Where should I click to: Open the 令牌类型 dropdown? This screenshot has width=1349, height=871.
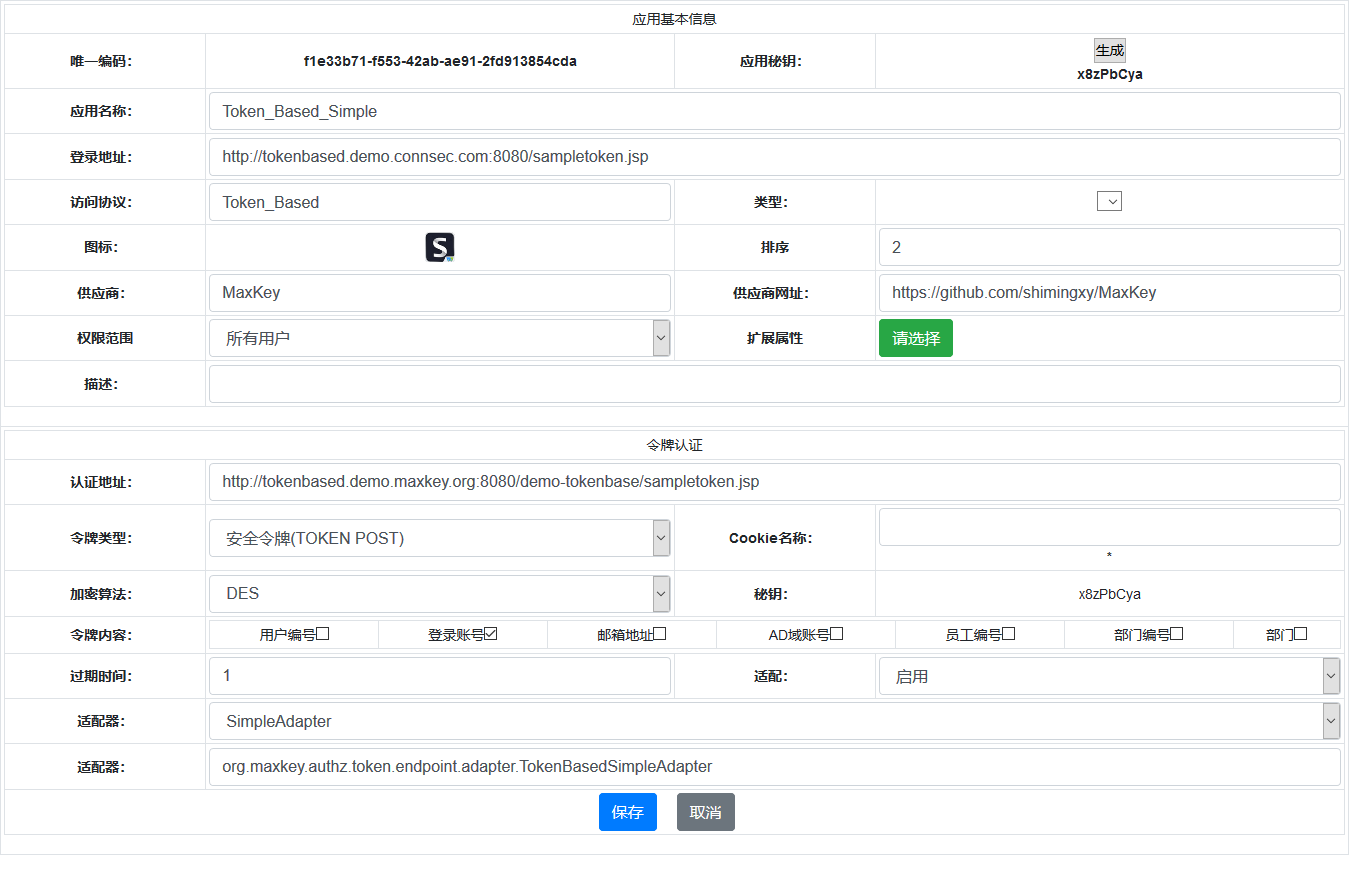click(x=440, y=538)
